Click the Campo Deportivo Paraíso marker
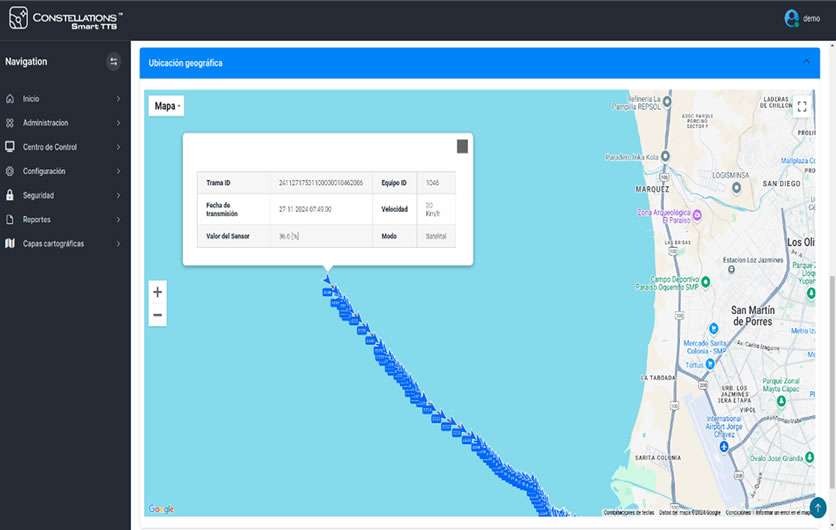The width and height of the screenshot is (836, 530). [705, 282]
